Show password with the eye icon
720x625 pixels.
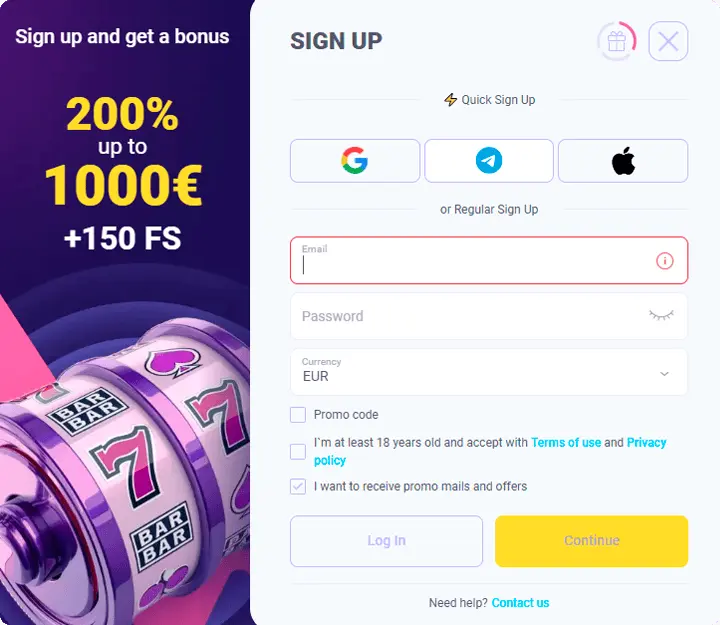(661, 315)
